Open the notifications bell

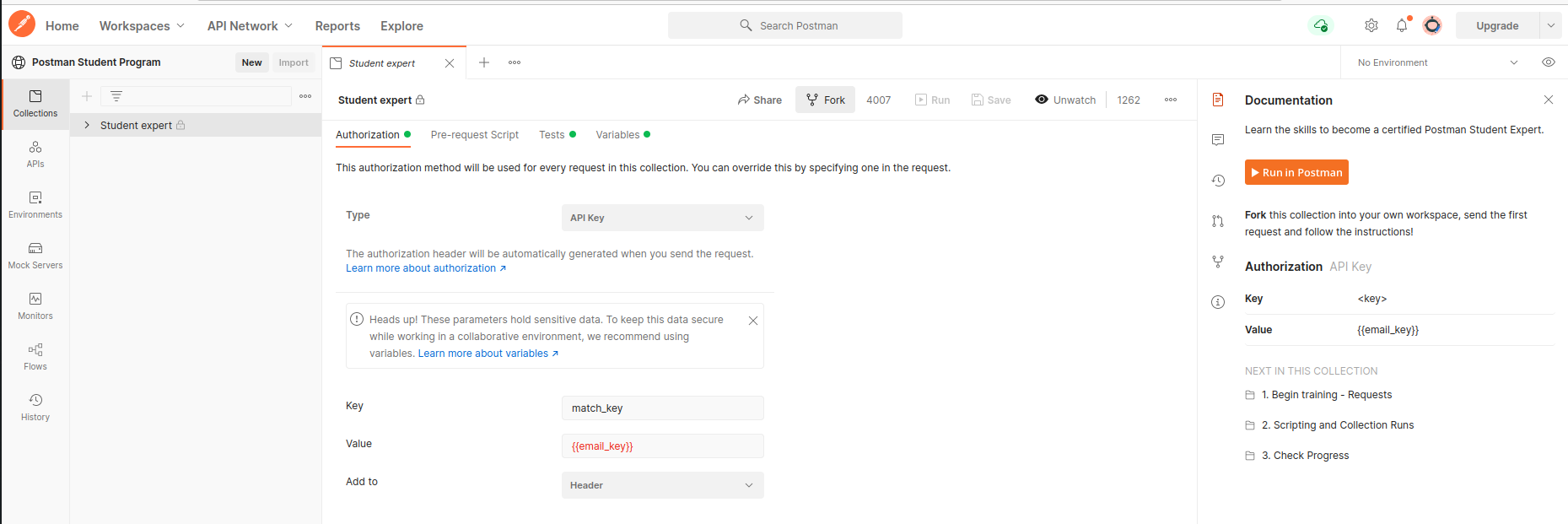(1402, 25)
